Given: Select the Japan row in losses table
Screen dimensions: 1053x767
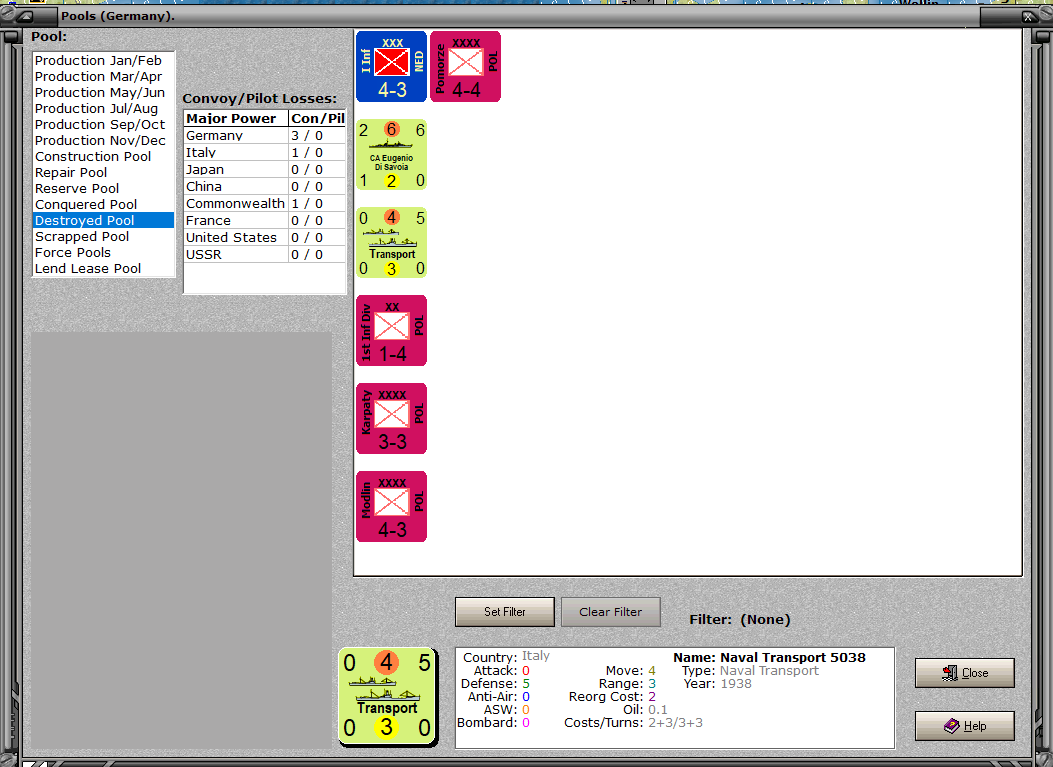Looking at the screenshot, I should [x=265, y=169].
